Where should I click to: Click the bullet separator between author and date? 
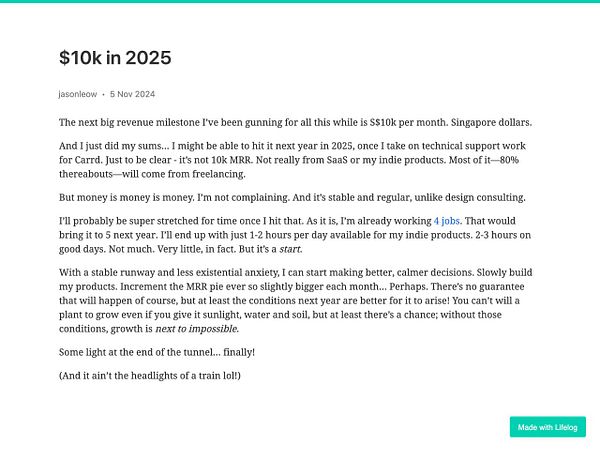click(x=103, y=95)
